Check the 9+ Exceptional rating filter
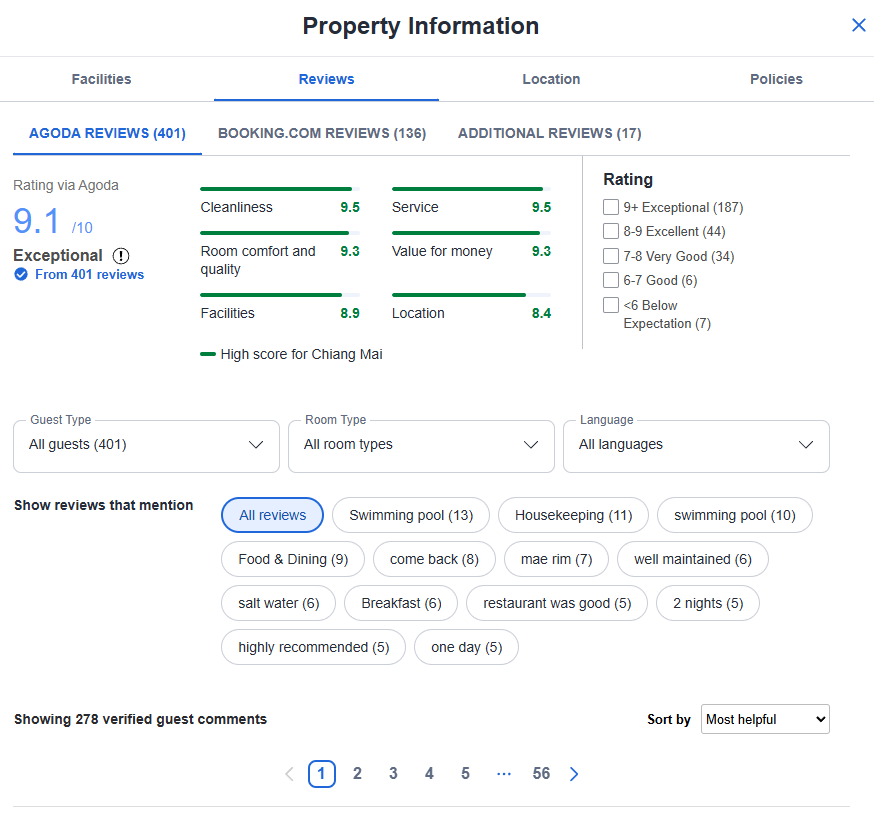Image resolution: width=874 pixels, height=814 pixels. click(x=611, y=207)
